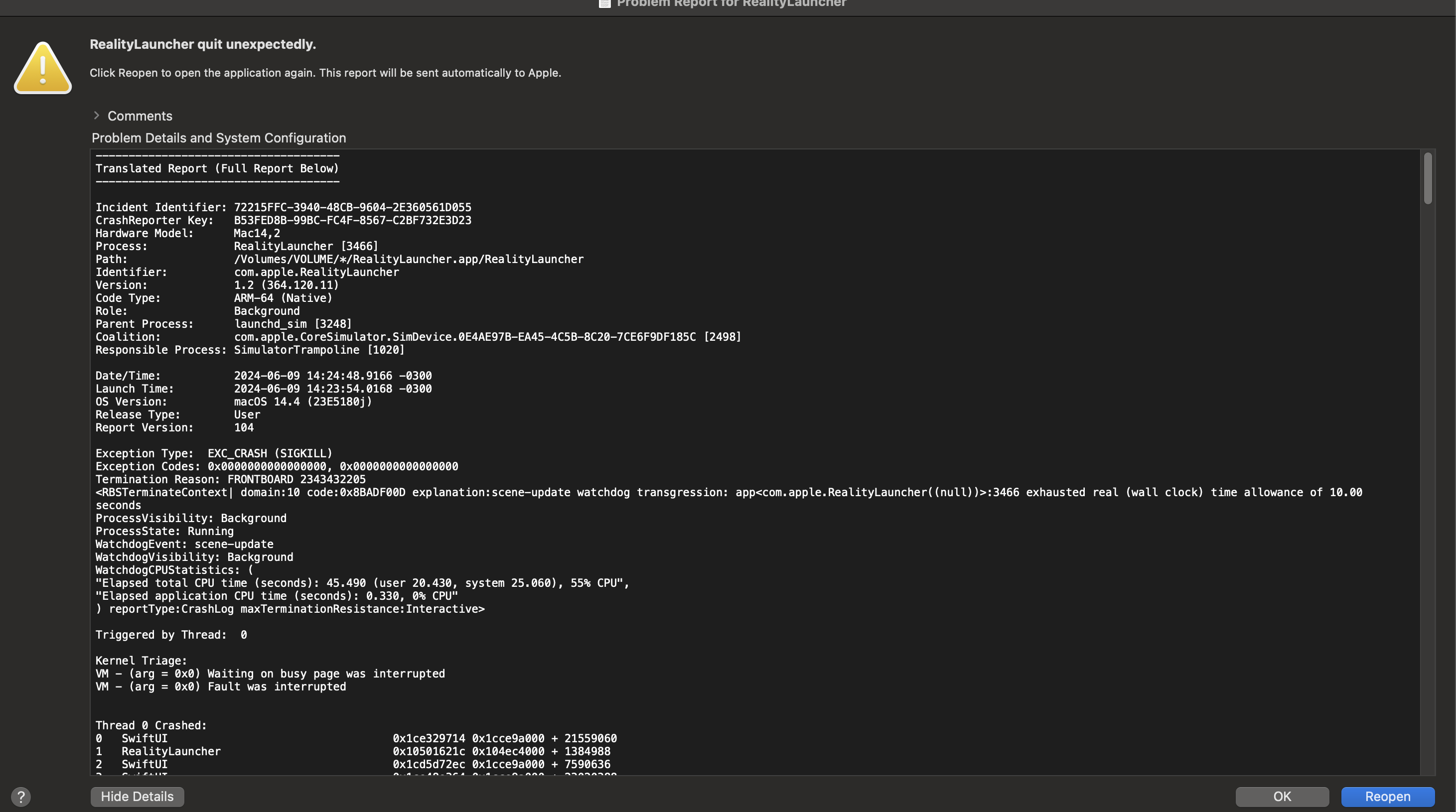Screen dimensions: 1456x812
Task: Click the CrashReporter Key line
Action: point(283,220)
